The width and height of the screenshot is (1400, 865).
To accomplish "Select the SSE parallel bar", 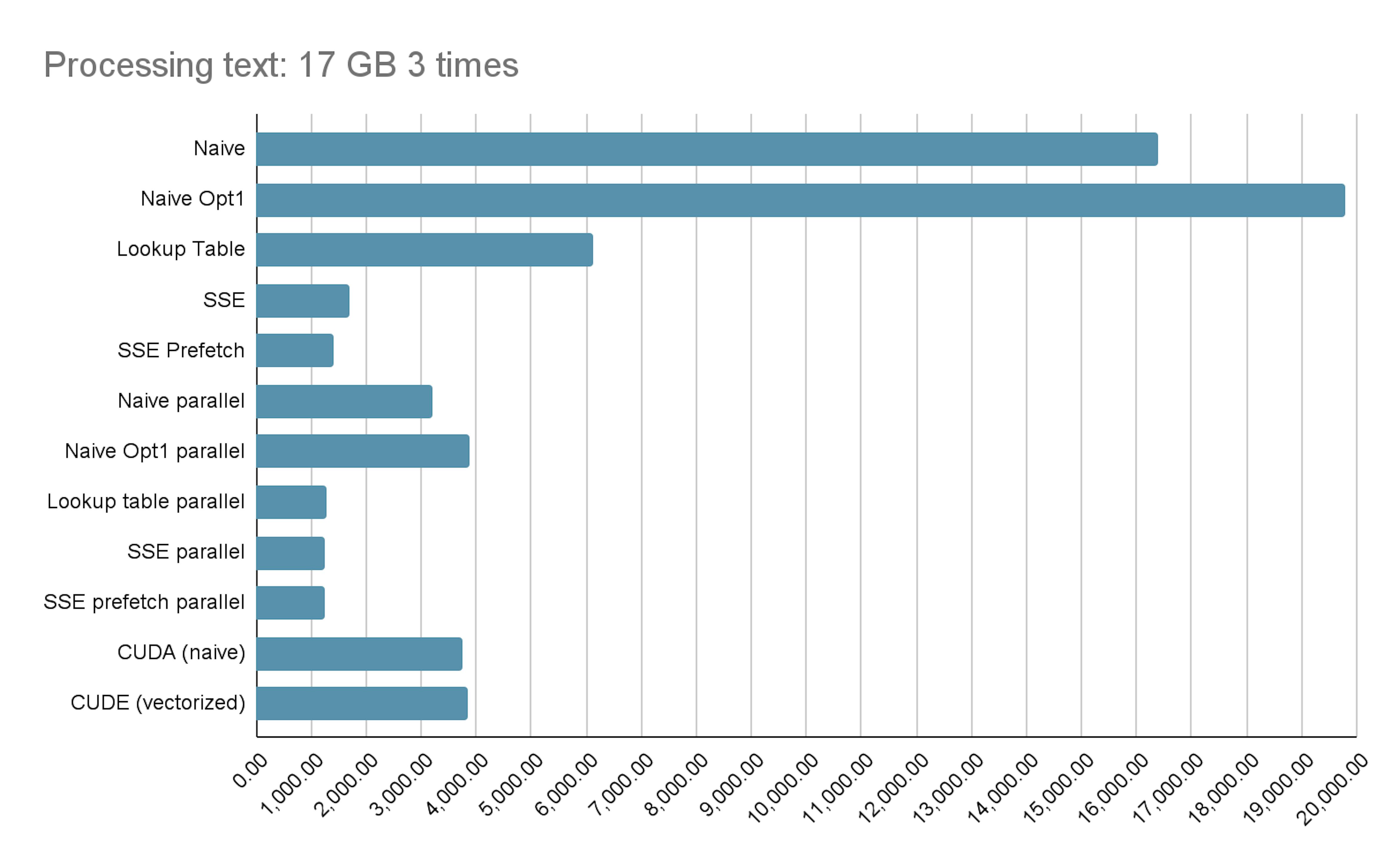I will [290, 553].
